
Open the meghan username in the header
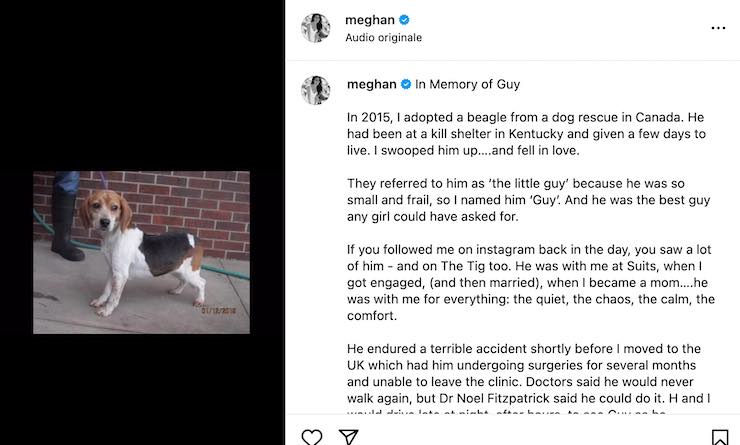tap(370, 20)
